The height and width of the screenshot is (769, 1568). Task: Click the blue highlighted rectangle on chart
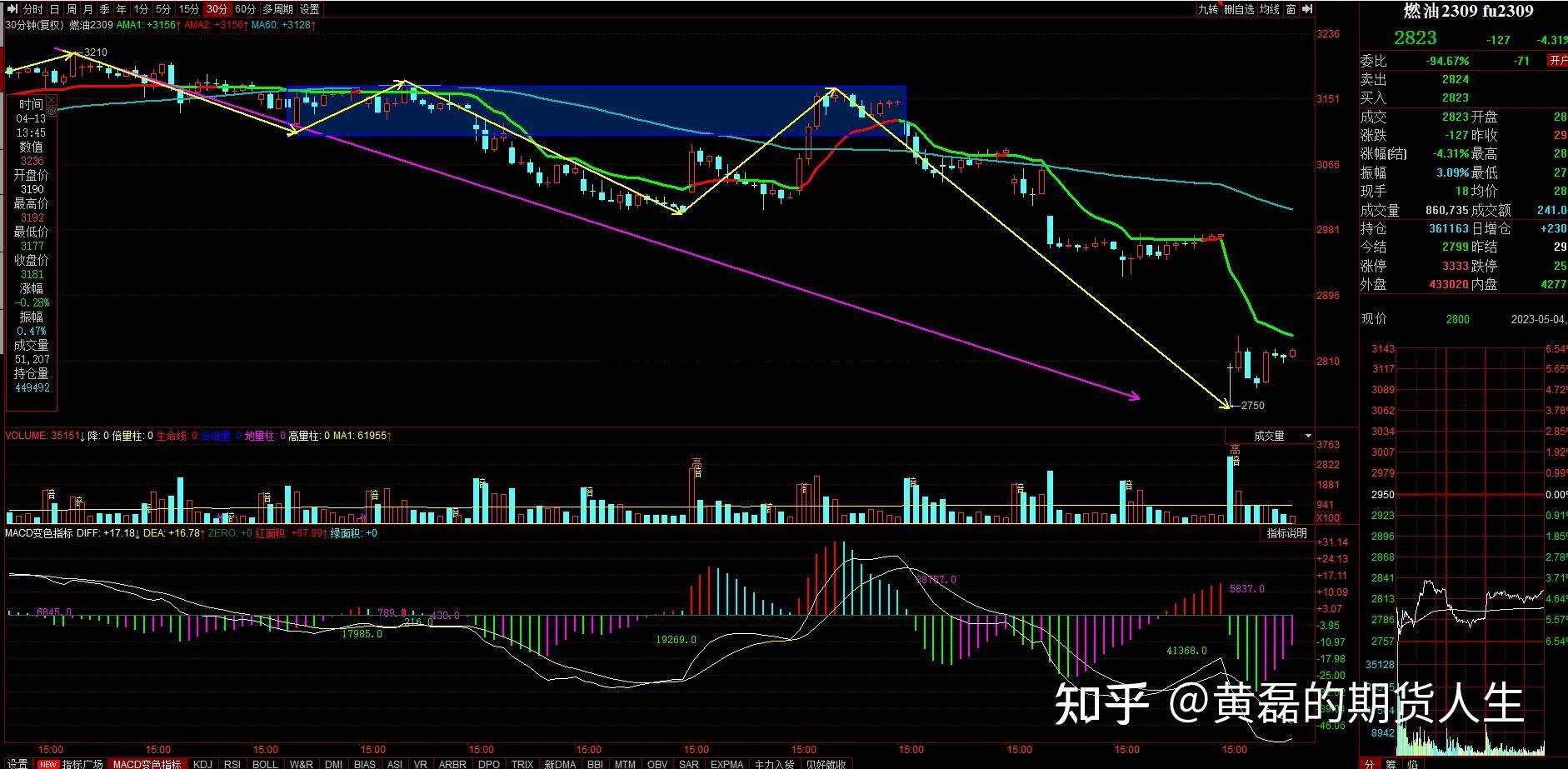[x=596, y=110]
